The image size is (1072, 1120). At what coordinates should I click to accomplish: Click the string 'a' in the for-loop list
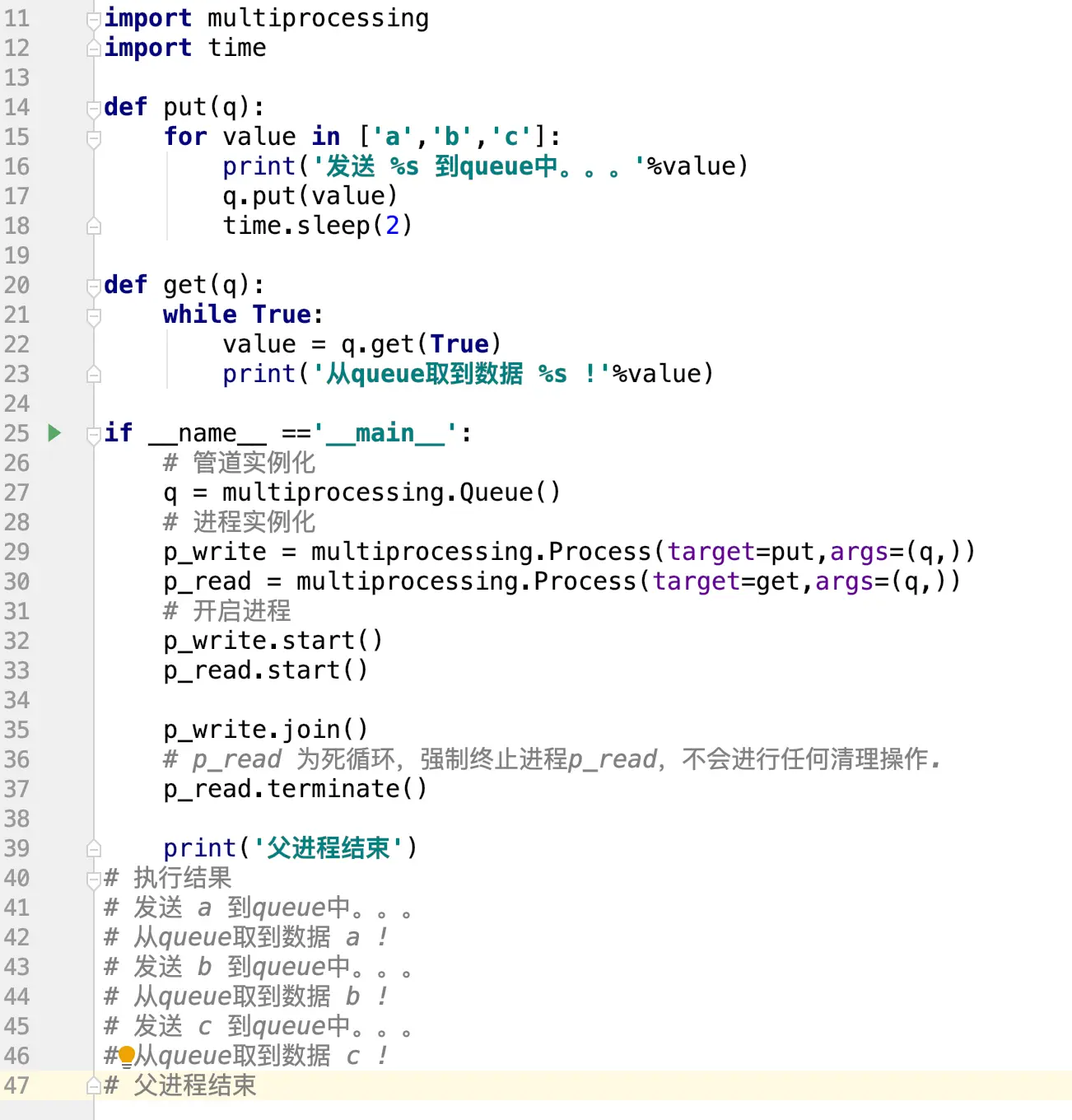(392, 136)
